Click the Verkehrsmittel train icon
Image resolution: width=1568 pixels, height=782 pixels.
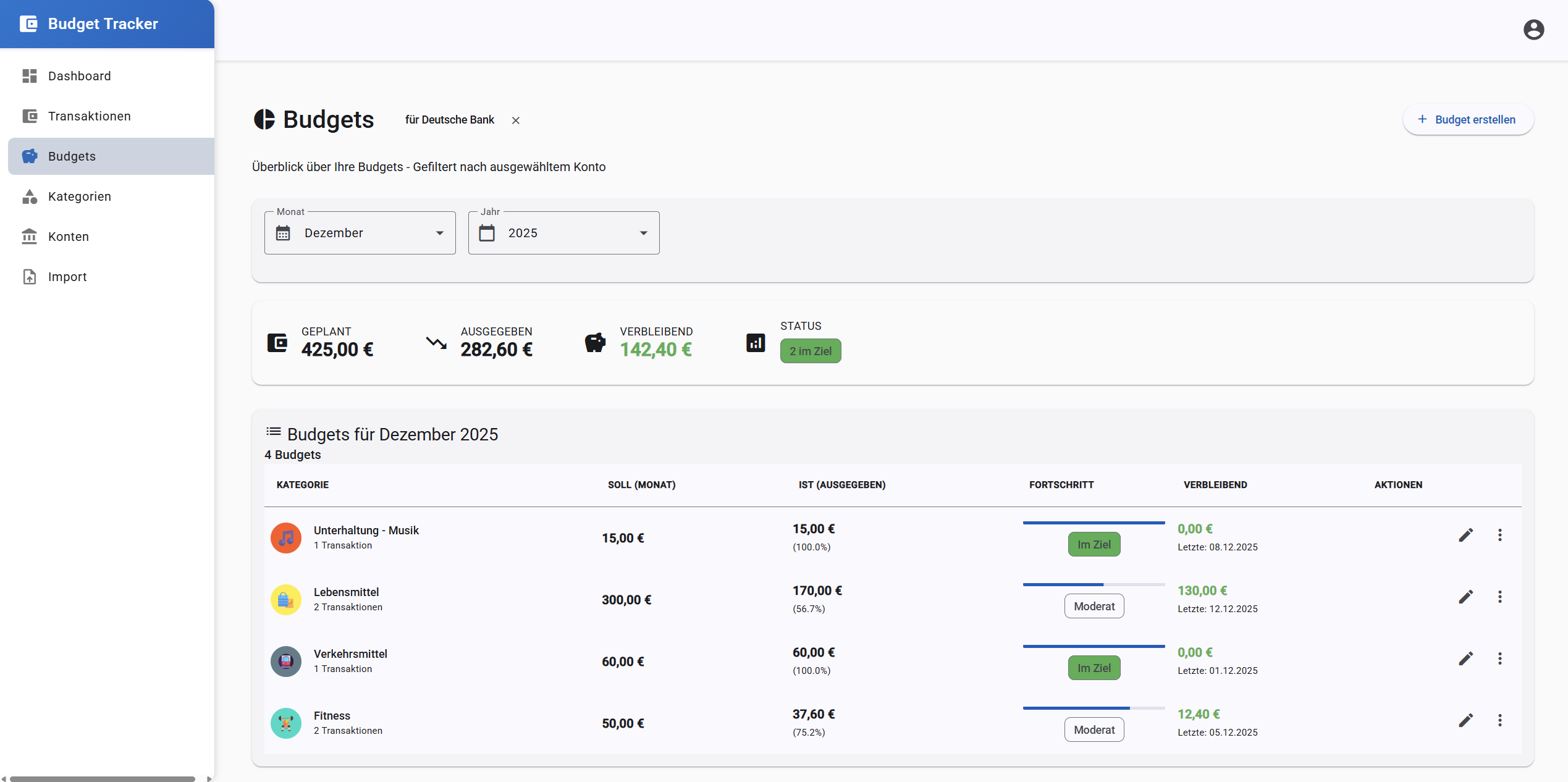pos(286,662)
